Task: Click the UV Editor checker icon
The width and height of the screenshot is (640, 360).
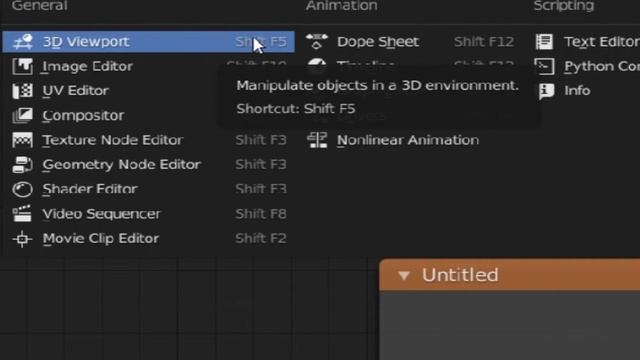Action: tap(22, 91)
